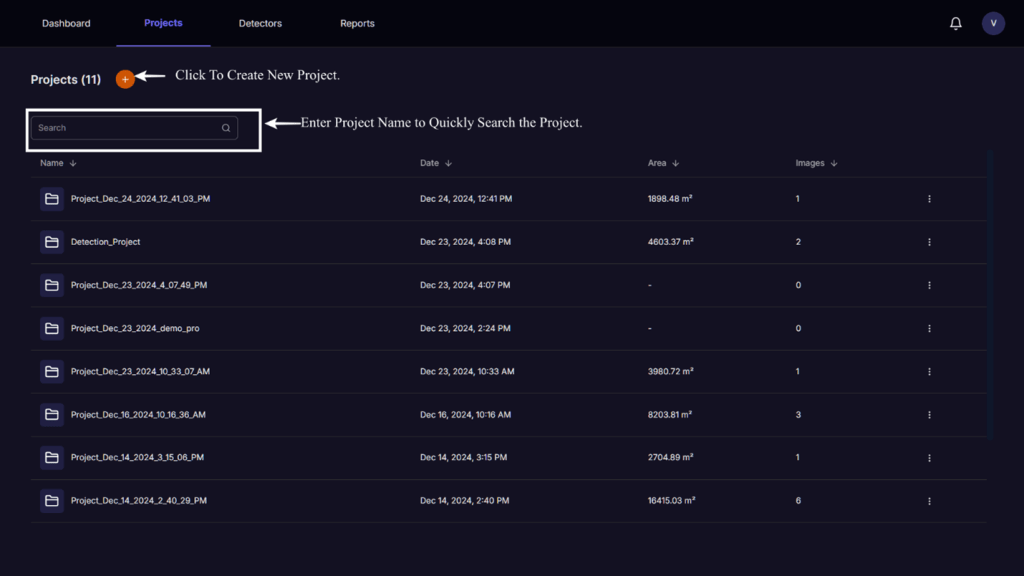Open the user avatar 'V' menu
The width and height of the screenshot is (1024, 576).
click(993, 24)
